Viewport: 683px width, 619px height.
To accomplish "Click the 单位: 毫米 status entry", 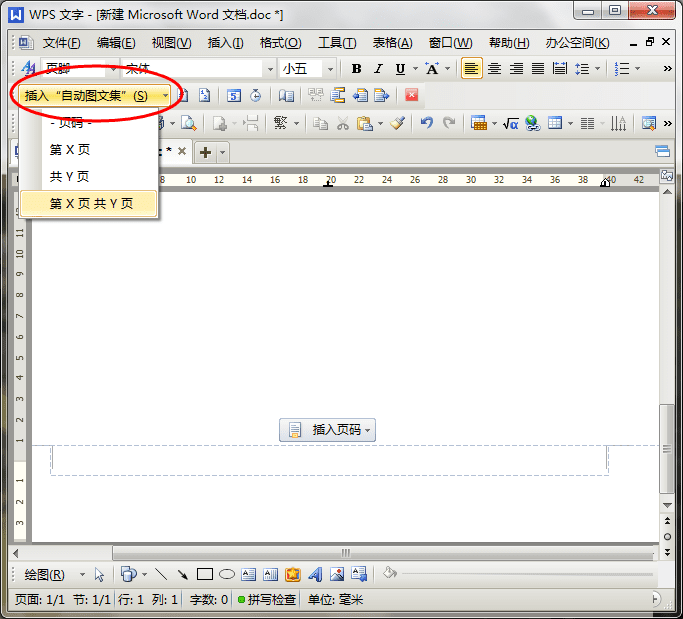I will click(x=335, y=600).
